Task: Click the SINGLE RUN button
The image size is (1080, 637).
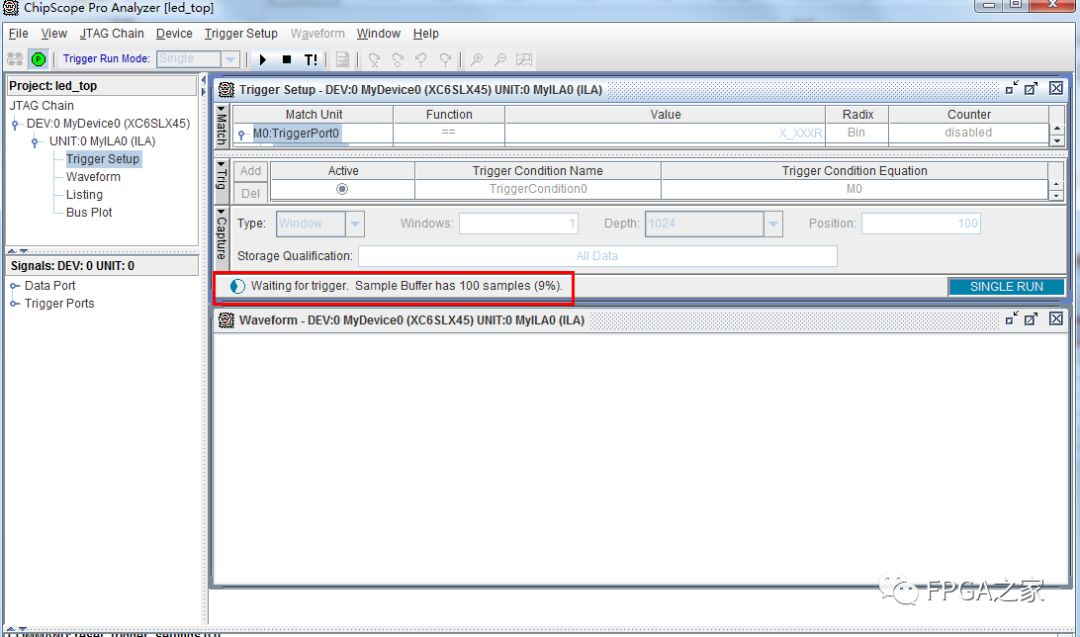Action: (1006, 286)
